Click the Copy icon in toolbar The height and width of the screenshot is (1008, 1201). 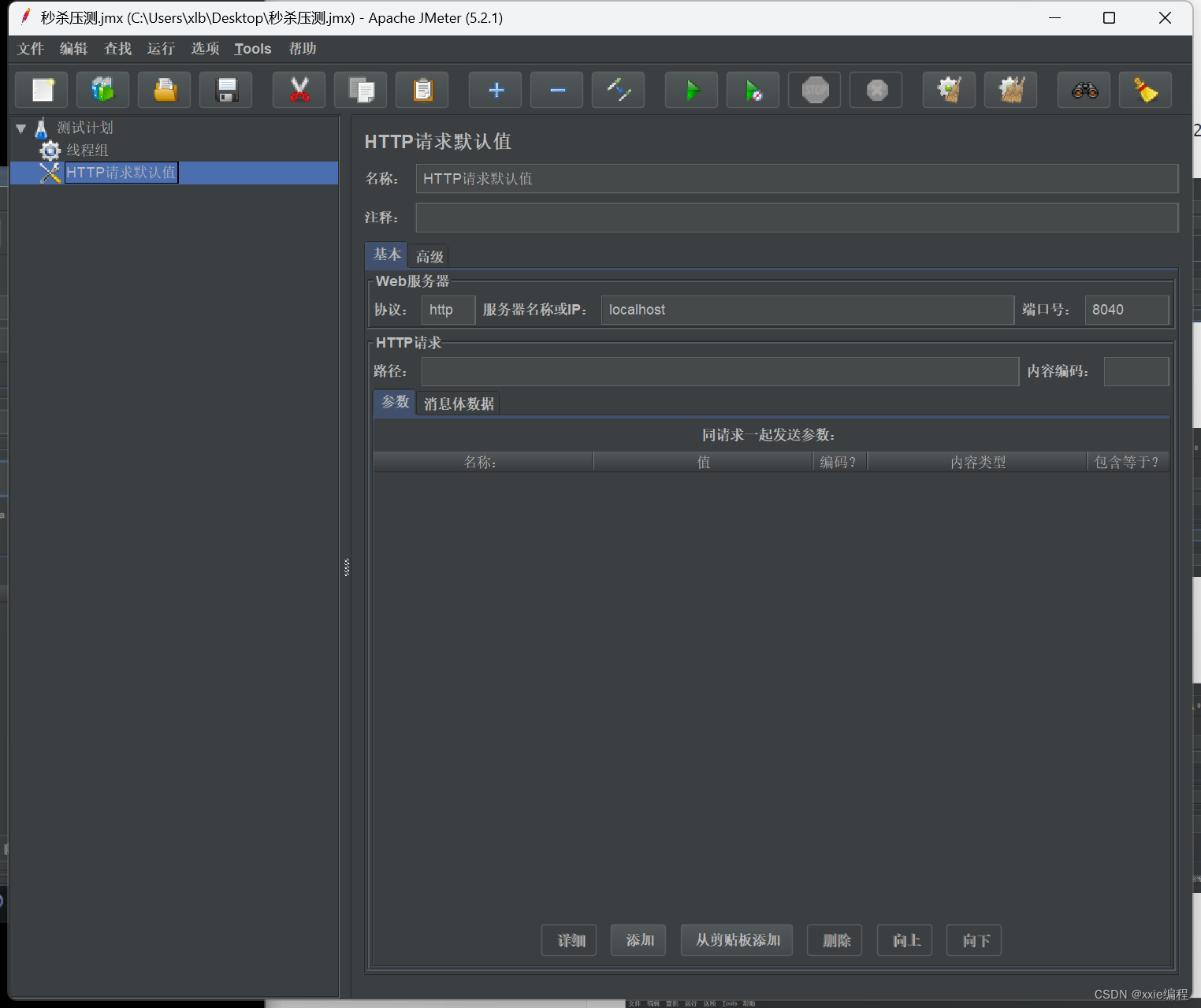point(361,90)
